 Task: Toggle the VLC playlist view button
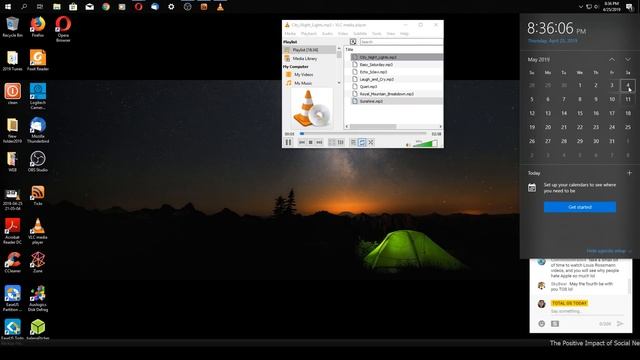[x=353, y=142]
